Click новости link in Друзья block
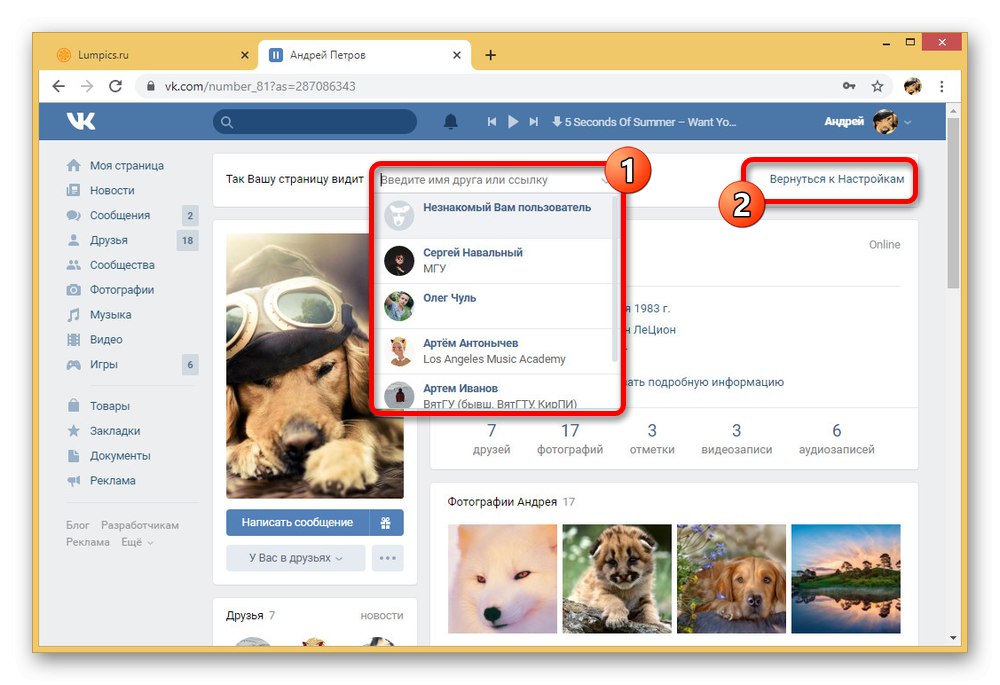1000x685 pixels. [x=381, y=615]
